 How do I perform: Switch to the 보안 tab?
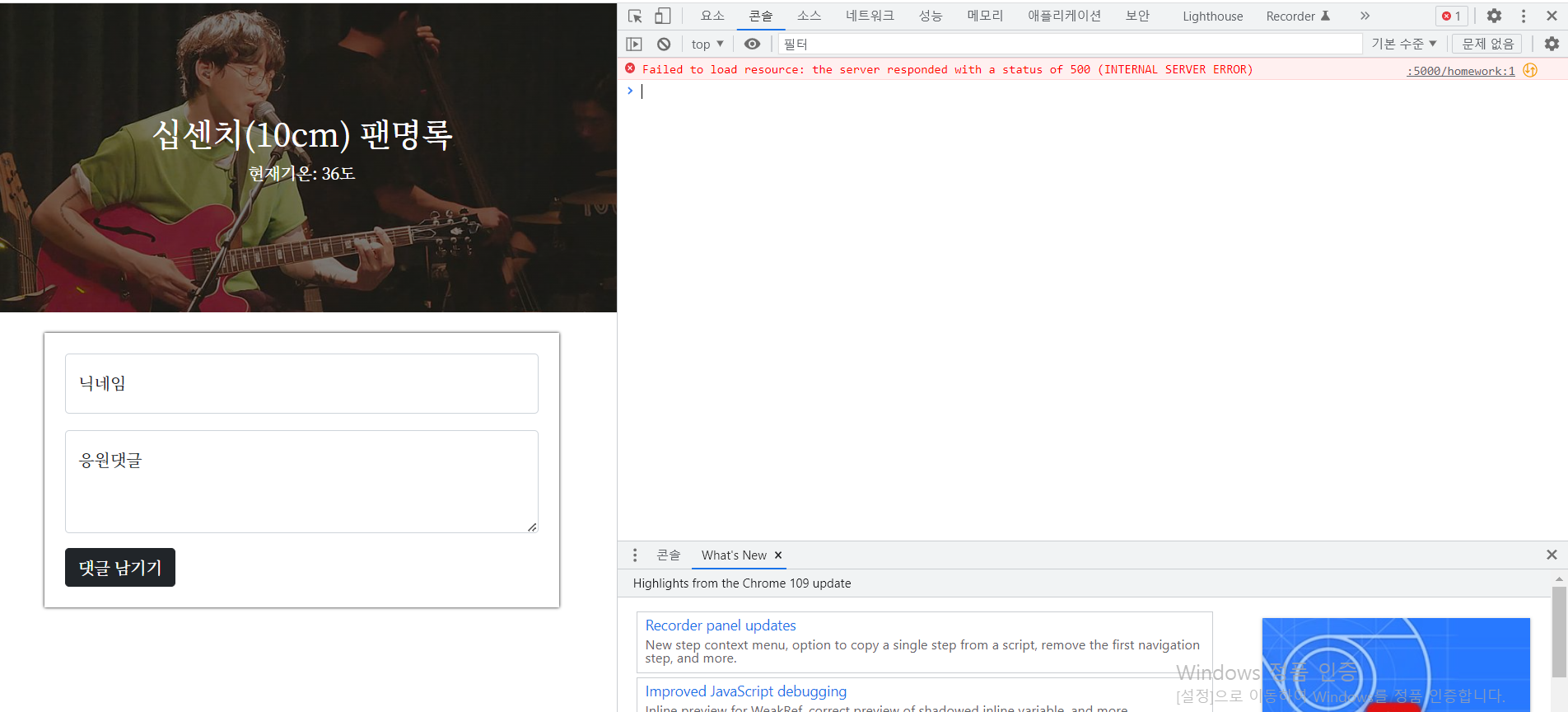1137,16
